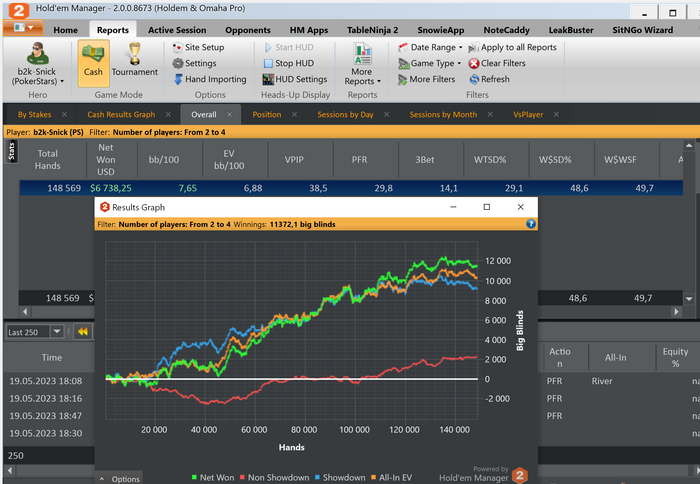Viewport: 700px width, 484px height.
Task: Close the Overall report tab
Action: tap(229, 115)
